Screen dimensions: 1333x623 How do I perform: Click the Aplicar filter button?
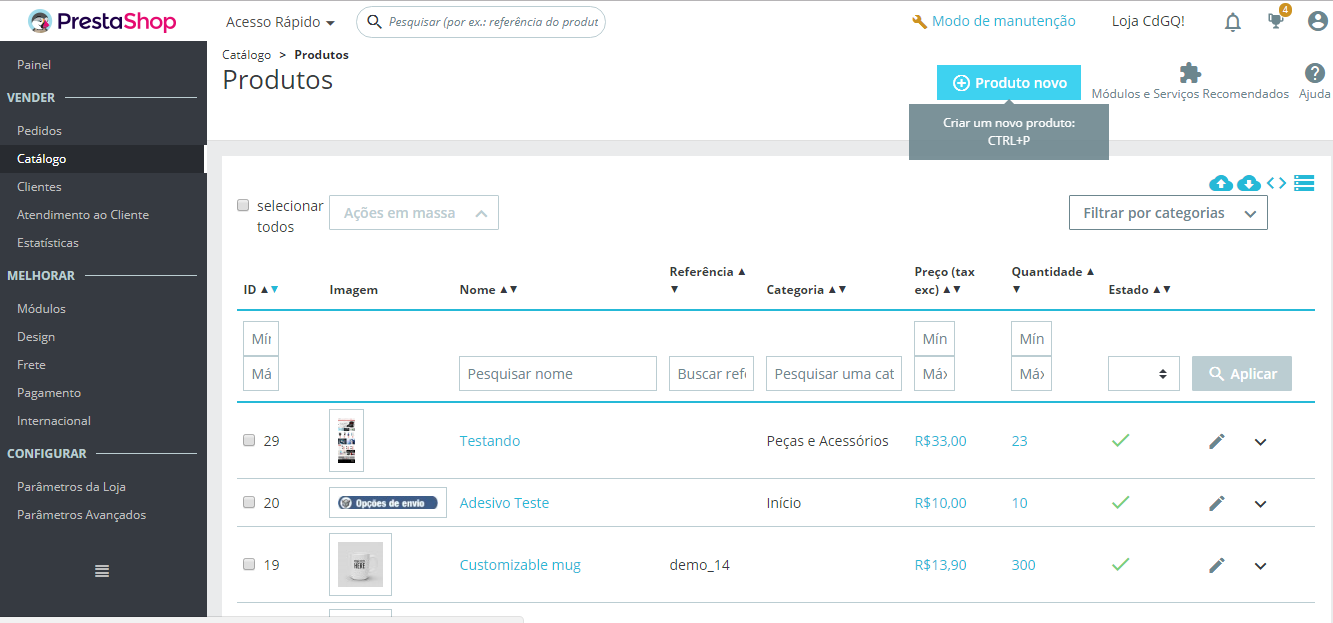[x=1242, y=373]
